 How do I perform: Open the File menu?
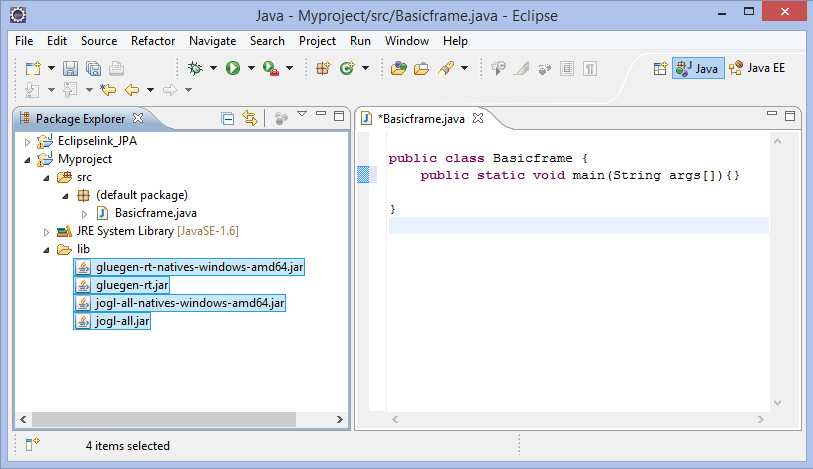click(24, 41)
